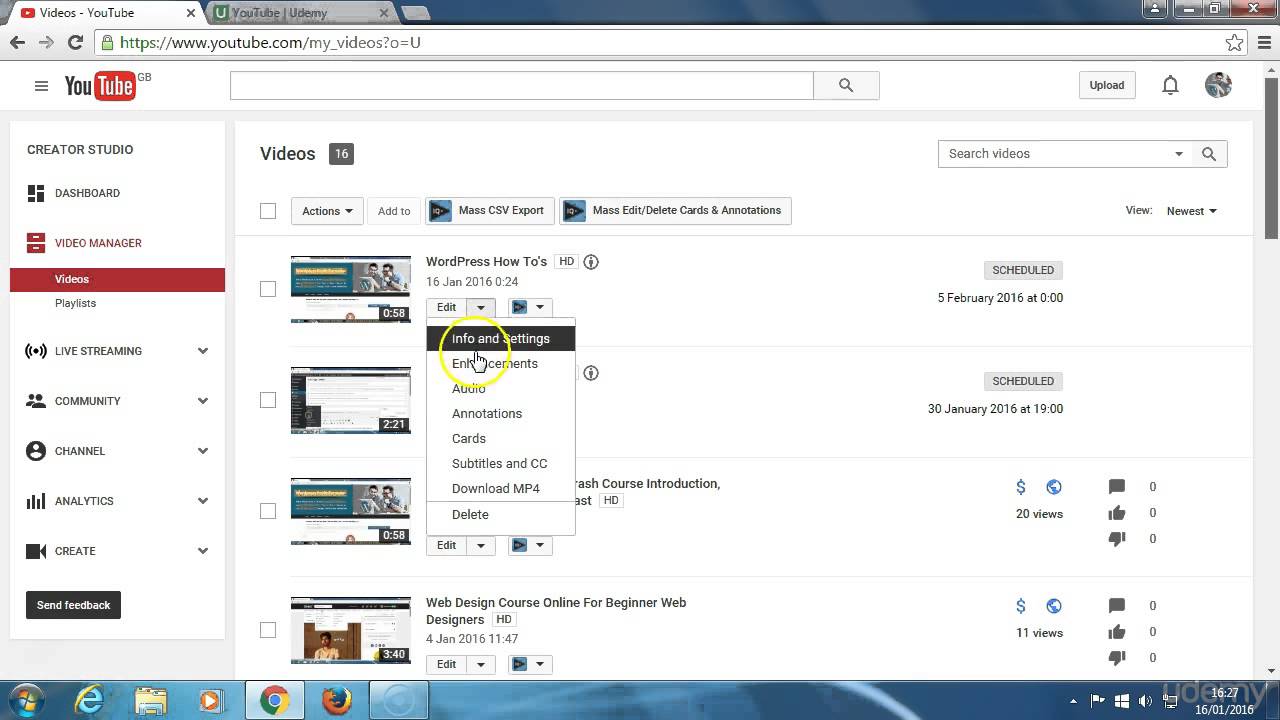Click the monetization dollar icon for 20 views video

click(1021, 487)
